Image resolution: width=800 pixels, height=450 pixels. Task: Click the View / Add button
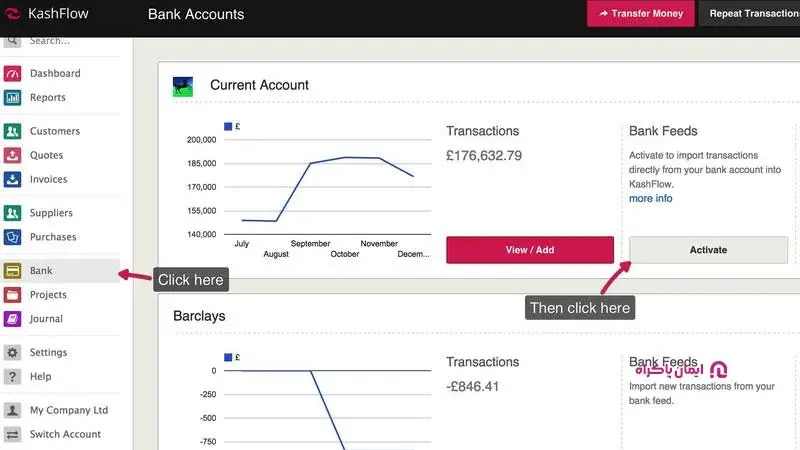tap(530, 250)
